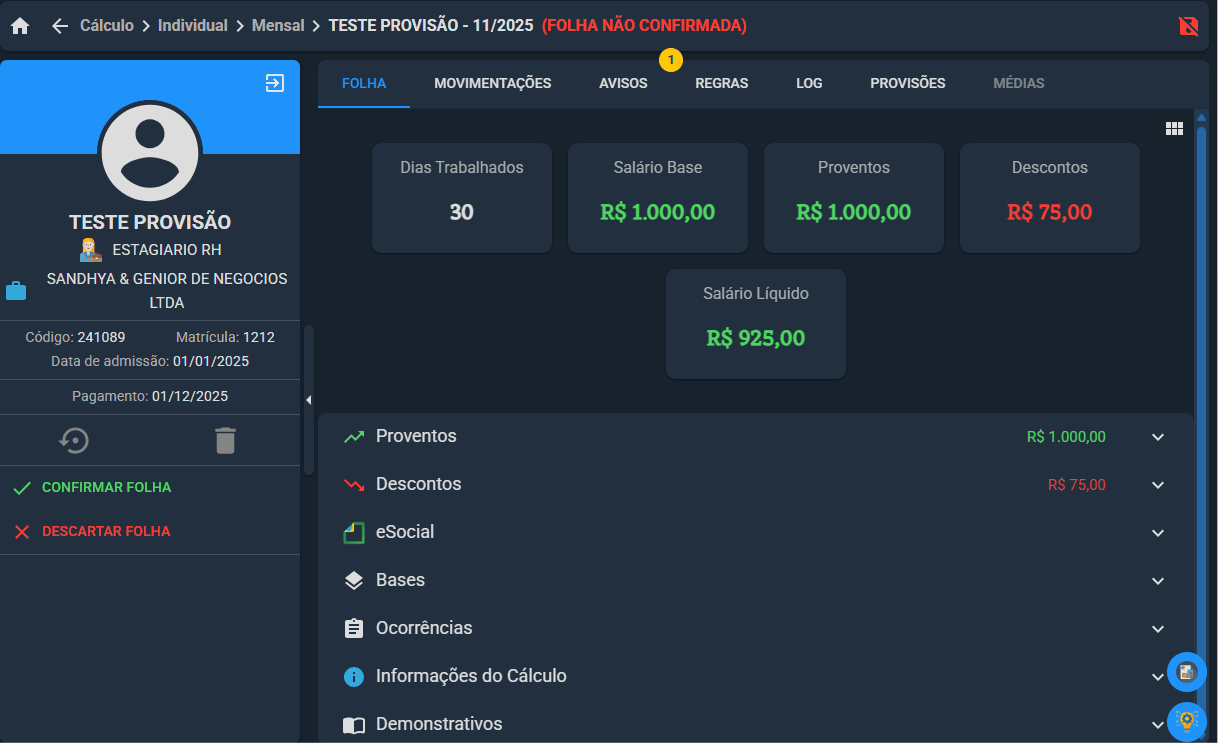Click Mensal in the breadcrumb
Screen dimensions: 1218x743
278,26
